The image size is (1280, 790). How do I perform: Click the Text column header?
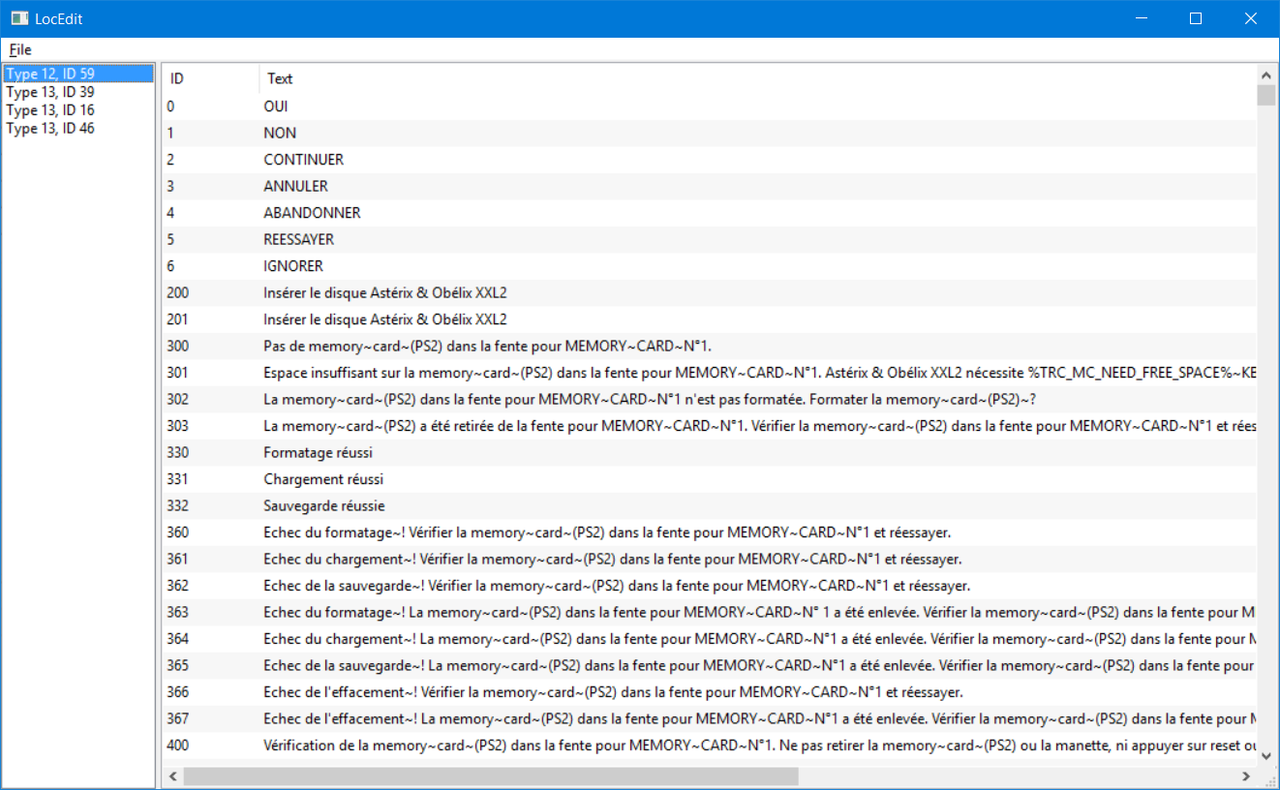(x=757, y=78)
